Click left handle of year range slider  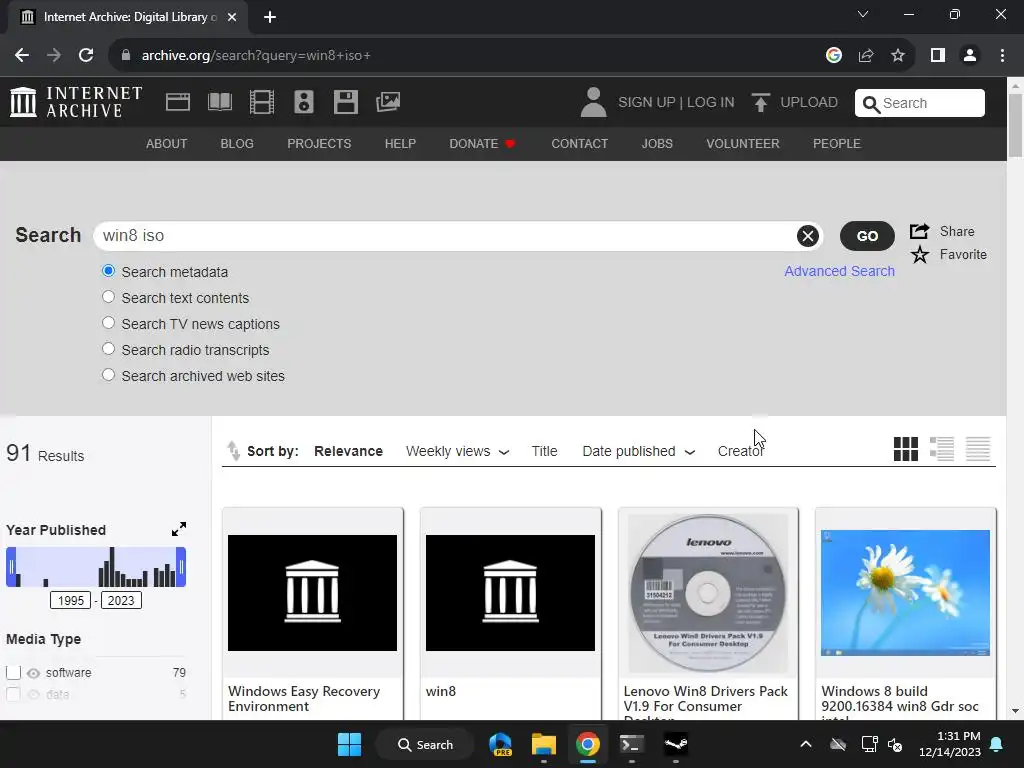pos(11,567)
